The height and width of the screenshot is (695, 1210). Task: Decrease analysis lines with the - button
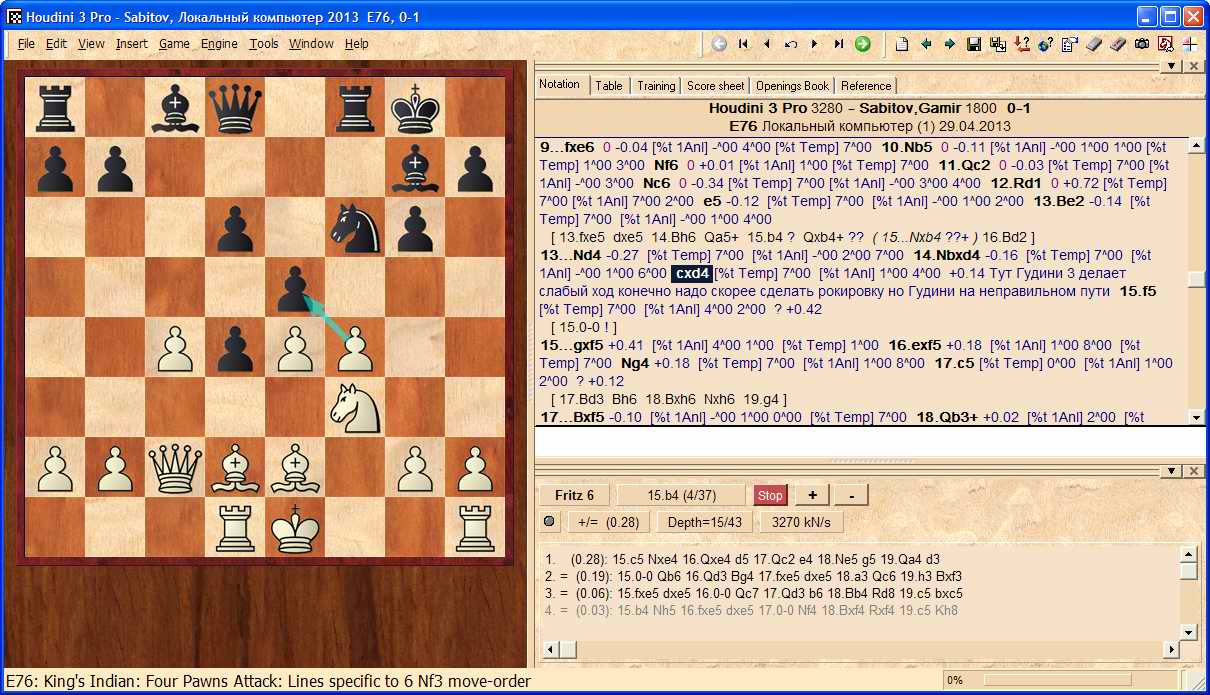coord(851,495)
